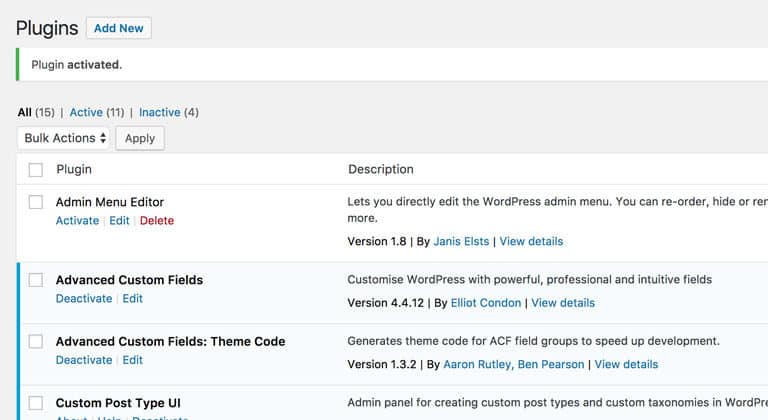The image size is (768, 420).
Task: Click the Advanced Custom Fields plugin name
Action: [129, 280]
